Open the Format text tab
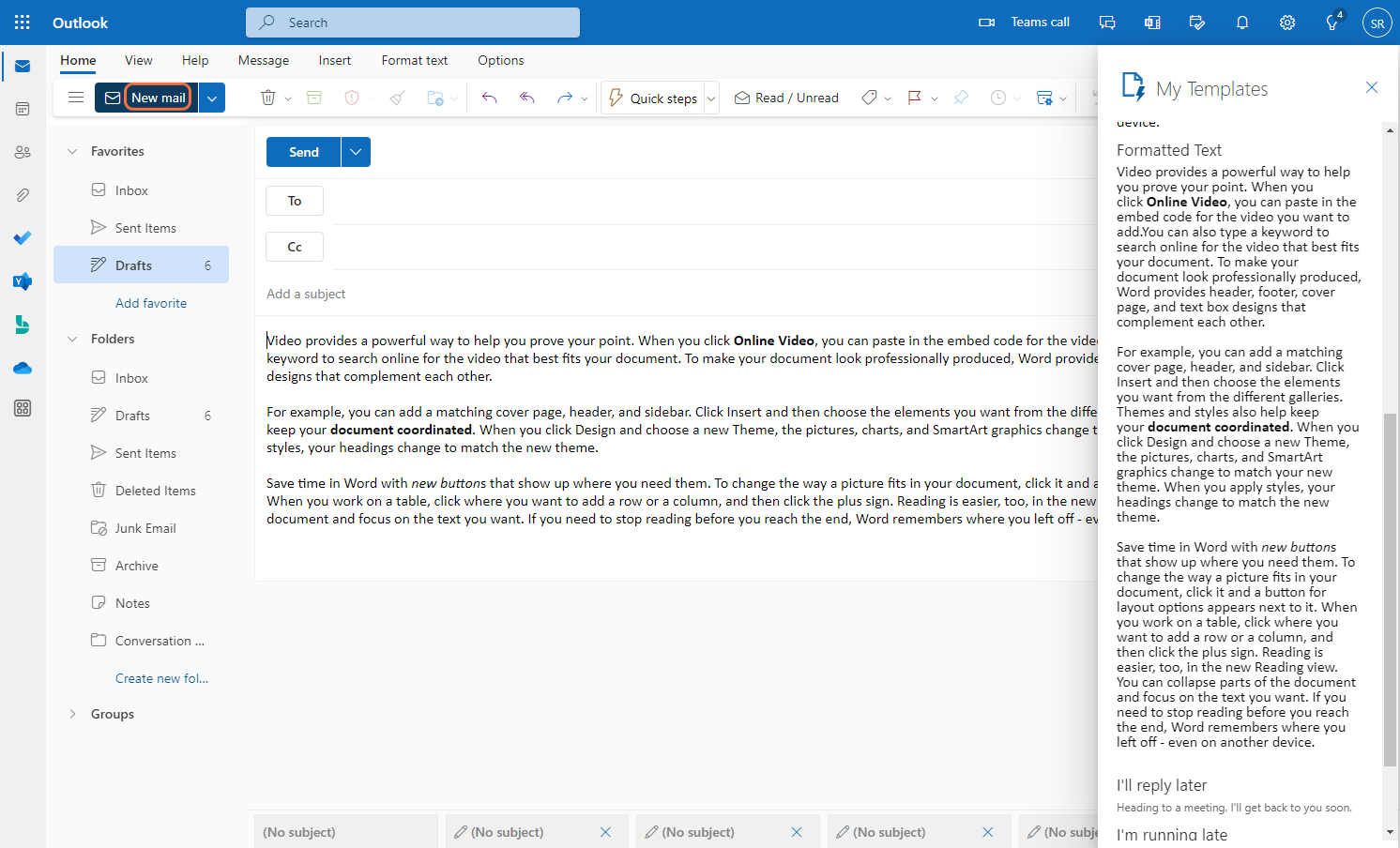1400x848 pixels. [x=415, y=60]
